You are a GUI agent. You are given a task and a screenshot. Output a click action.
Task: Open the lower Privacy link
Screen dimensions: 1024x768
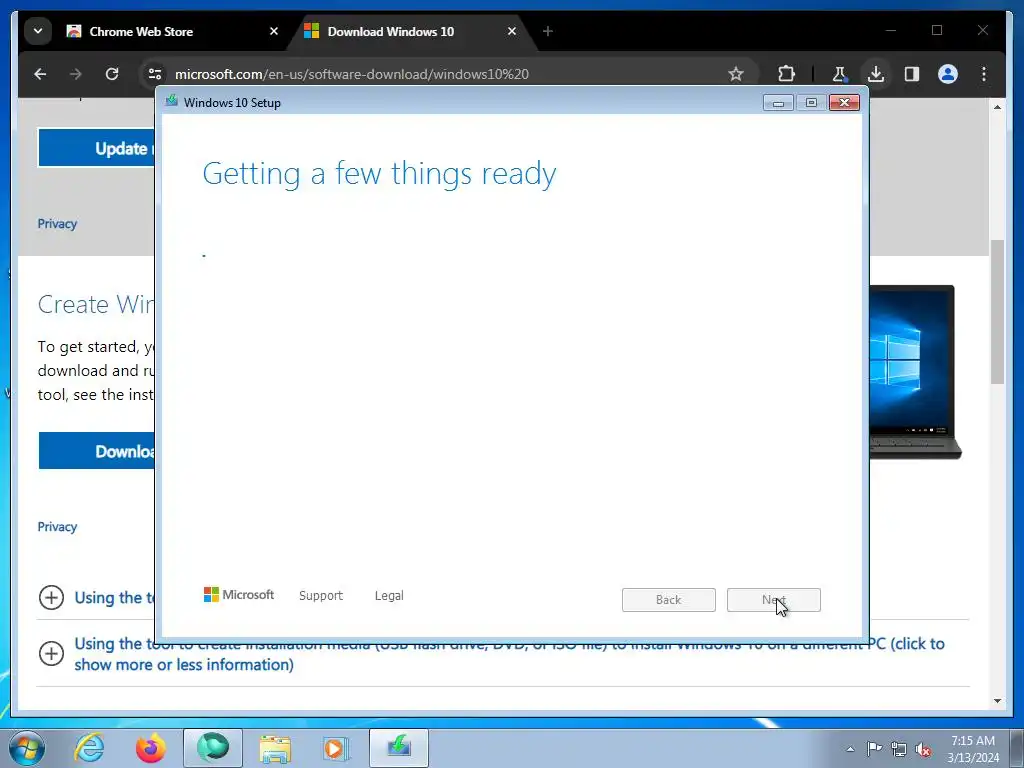point(57,527)
